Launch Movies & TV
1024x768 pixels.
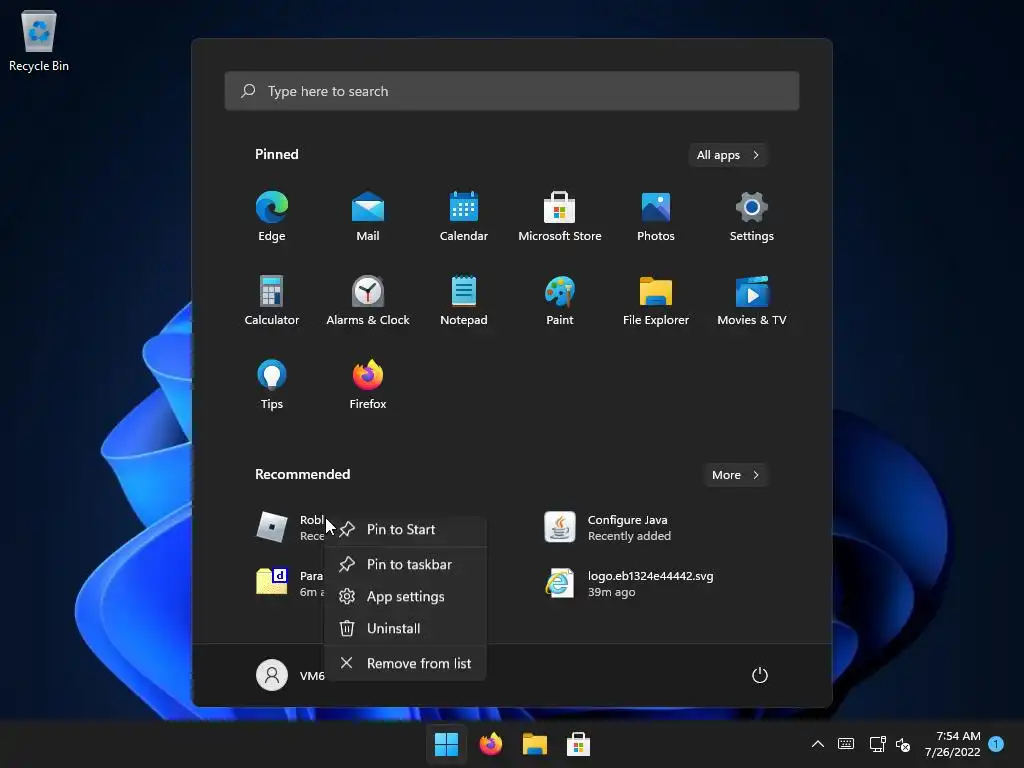click(x=752, y=300)
